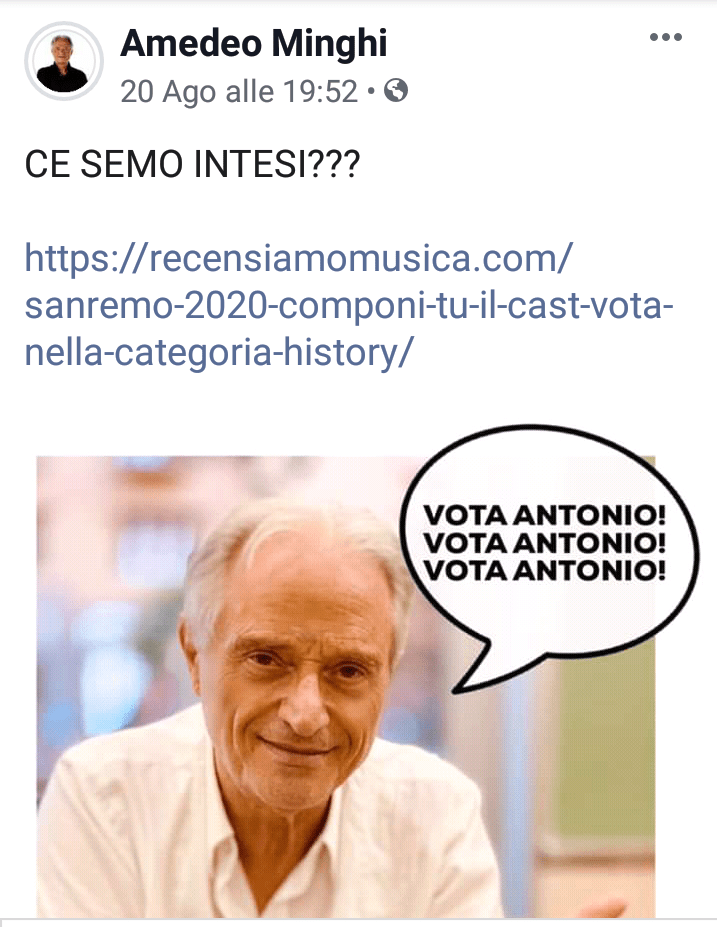The height and width of the screenshot is (927, 717).
Task: Click the word "INTESI???" in the post caption
Action: pyautogui.click(x=277, y=164)
